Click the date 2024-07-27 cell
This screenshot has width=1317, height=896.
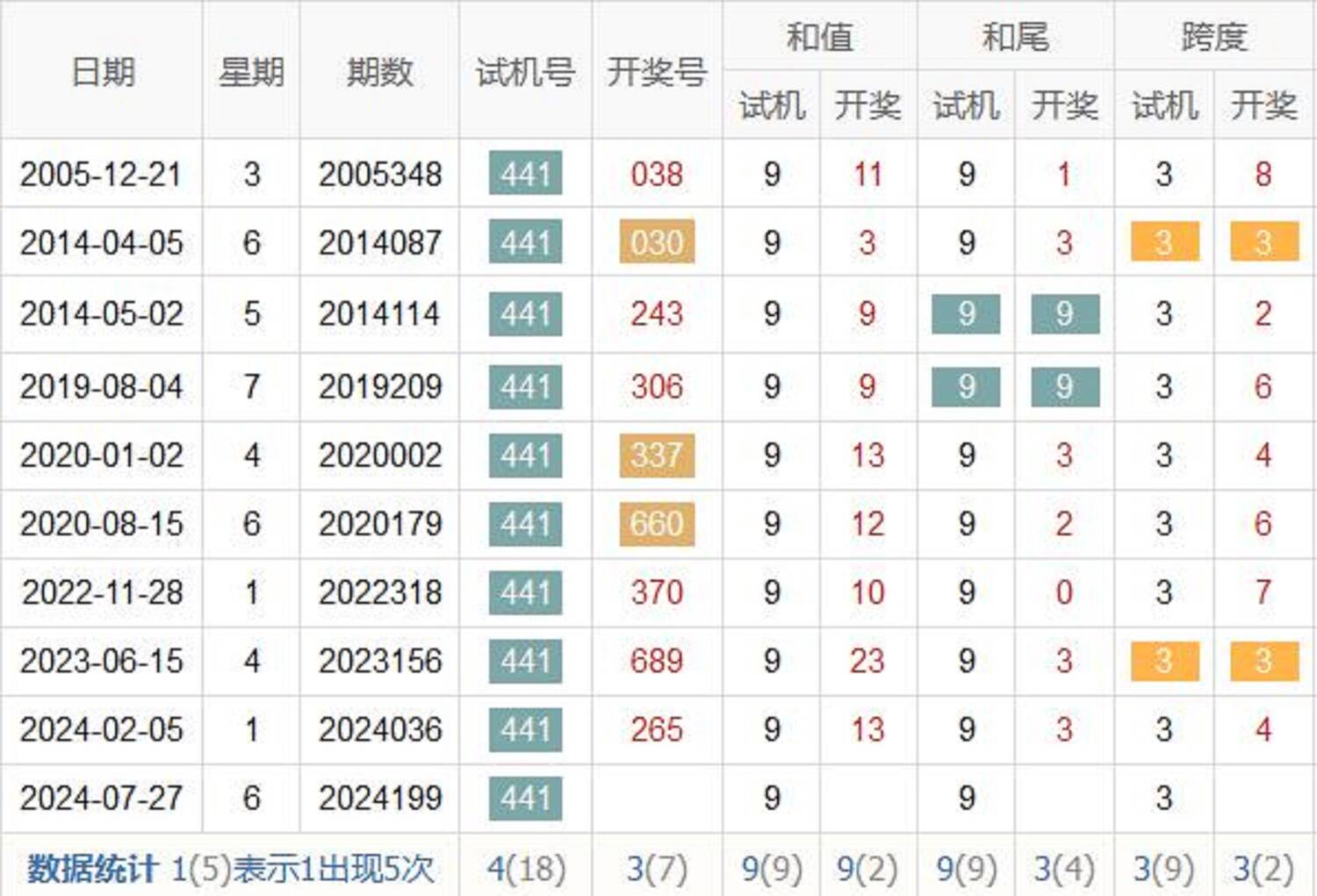click(x=102, y=798)
